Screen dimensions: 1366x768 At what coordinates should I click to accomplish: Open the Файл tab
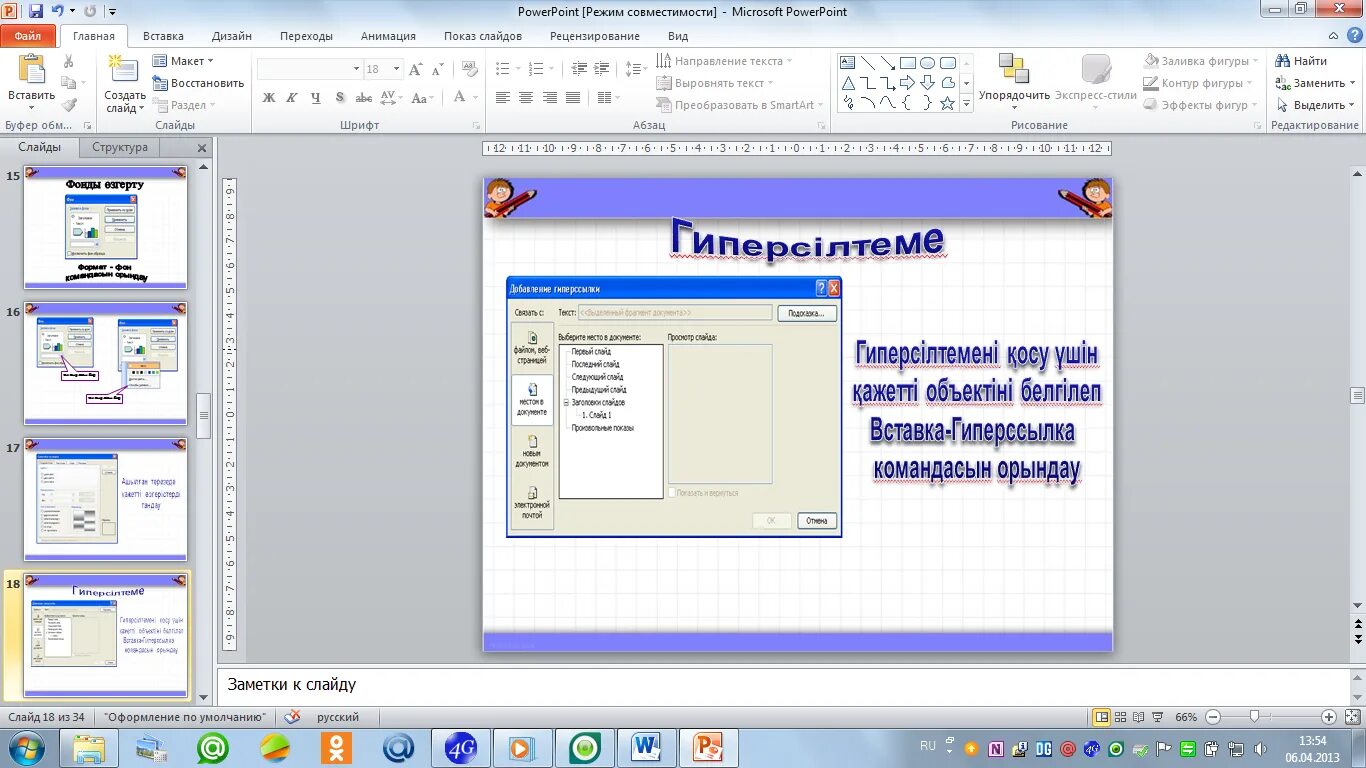tap(28, 36)
